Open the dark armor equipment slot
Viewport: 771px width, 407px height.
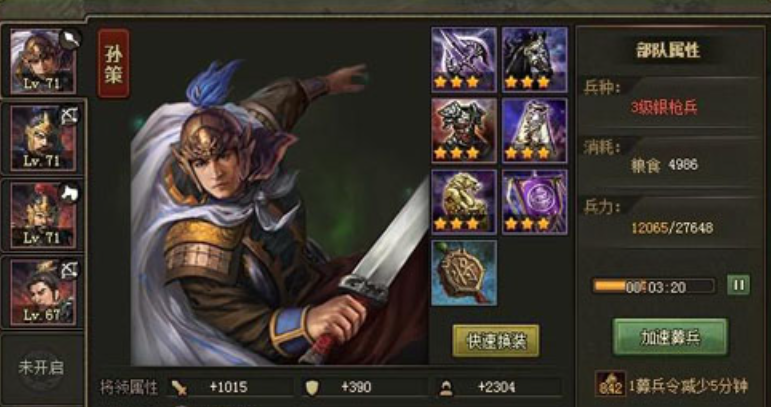464,130
